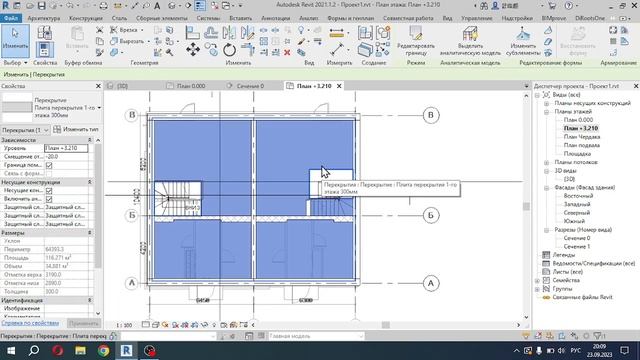This screenshot has height=360, width=640.
Task: Click the Text 'A' icon in quick access toolbar
Action: tap(157, 6)
